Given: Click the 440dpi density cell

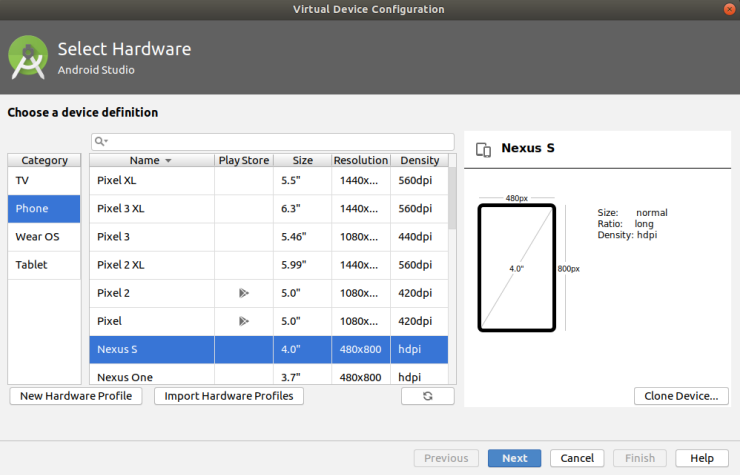Looking at the screenshot, I should [x=420, y=237].
